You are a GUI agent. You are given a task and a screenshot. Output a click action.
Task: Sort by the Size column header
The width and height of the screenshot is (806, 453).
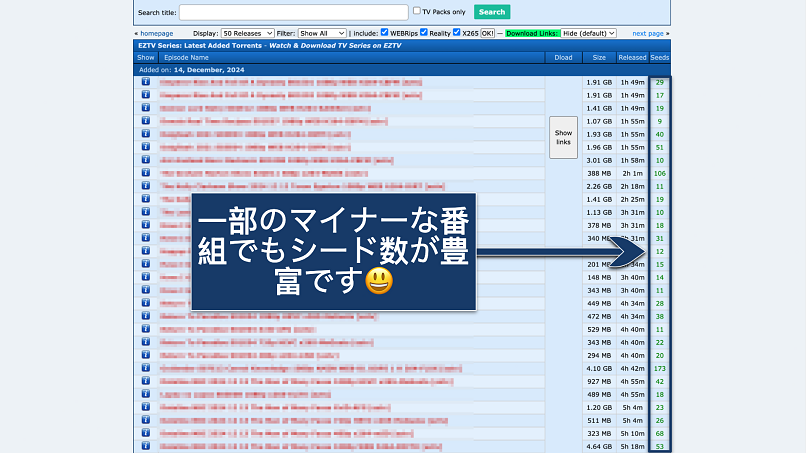[599, 58]
